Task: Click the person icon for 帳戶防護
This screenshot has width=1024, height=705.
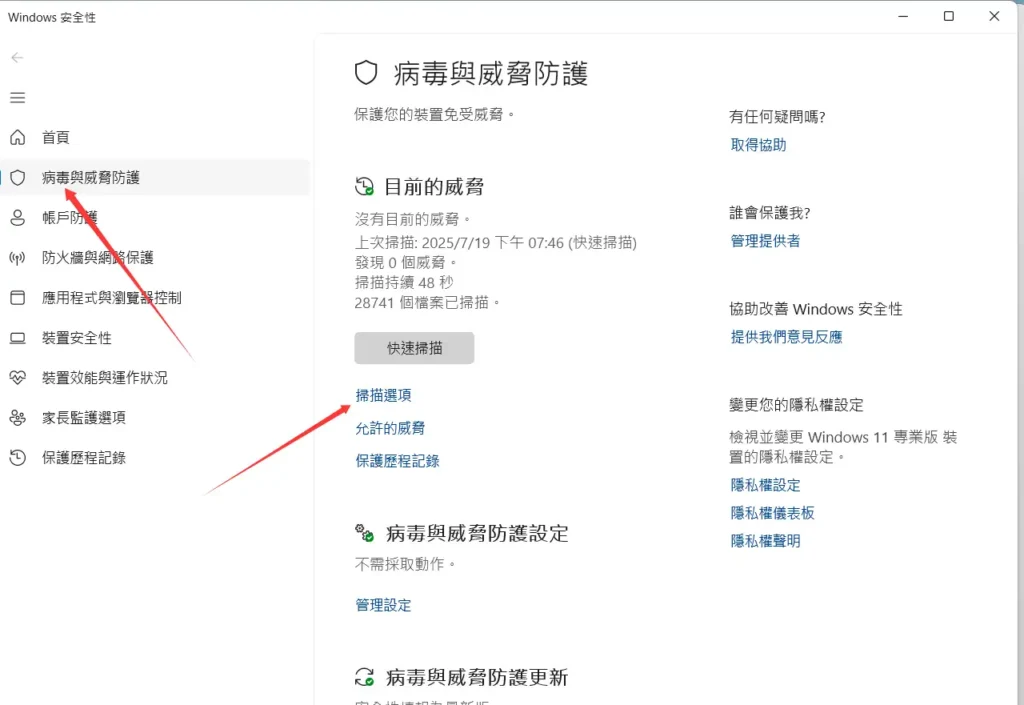Action: [18, 217]
